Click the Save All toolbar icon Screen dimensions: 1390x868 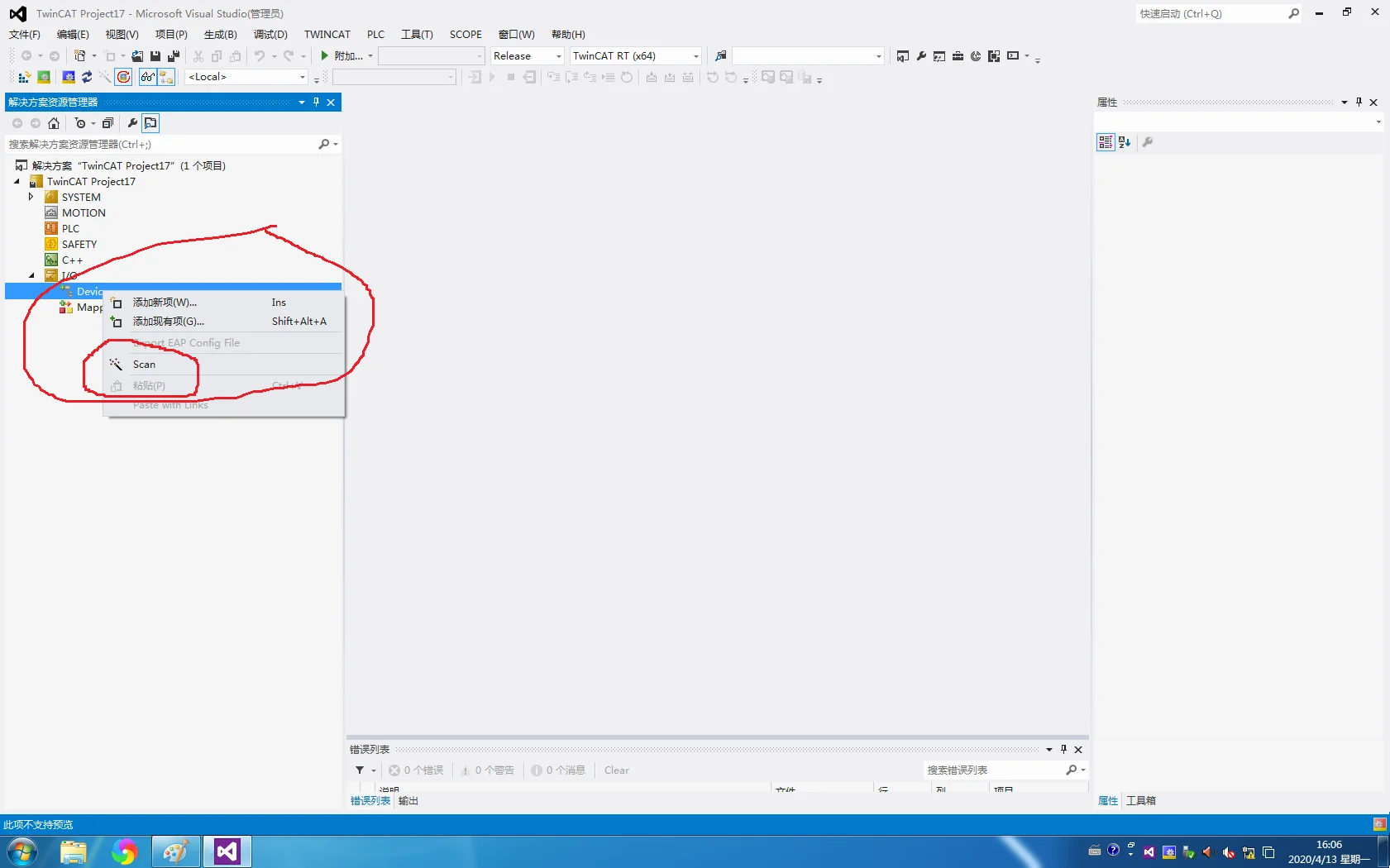174,55
